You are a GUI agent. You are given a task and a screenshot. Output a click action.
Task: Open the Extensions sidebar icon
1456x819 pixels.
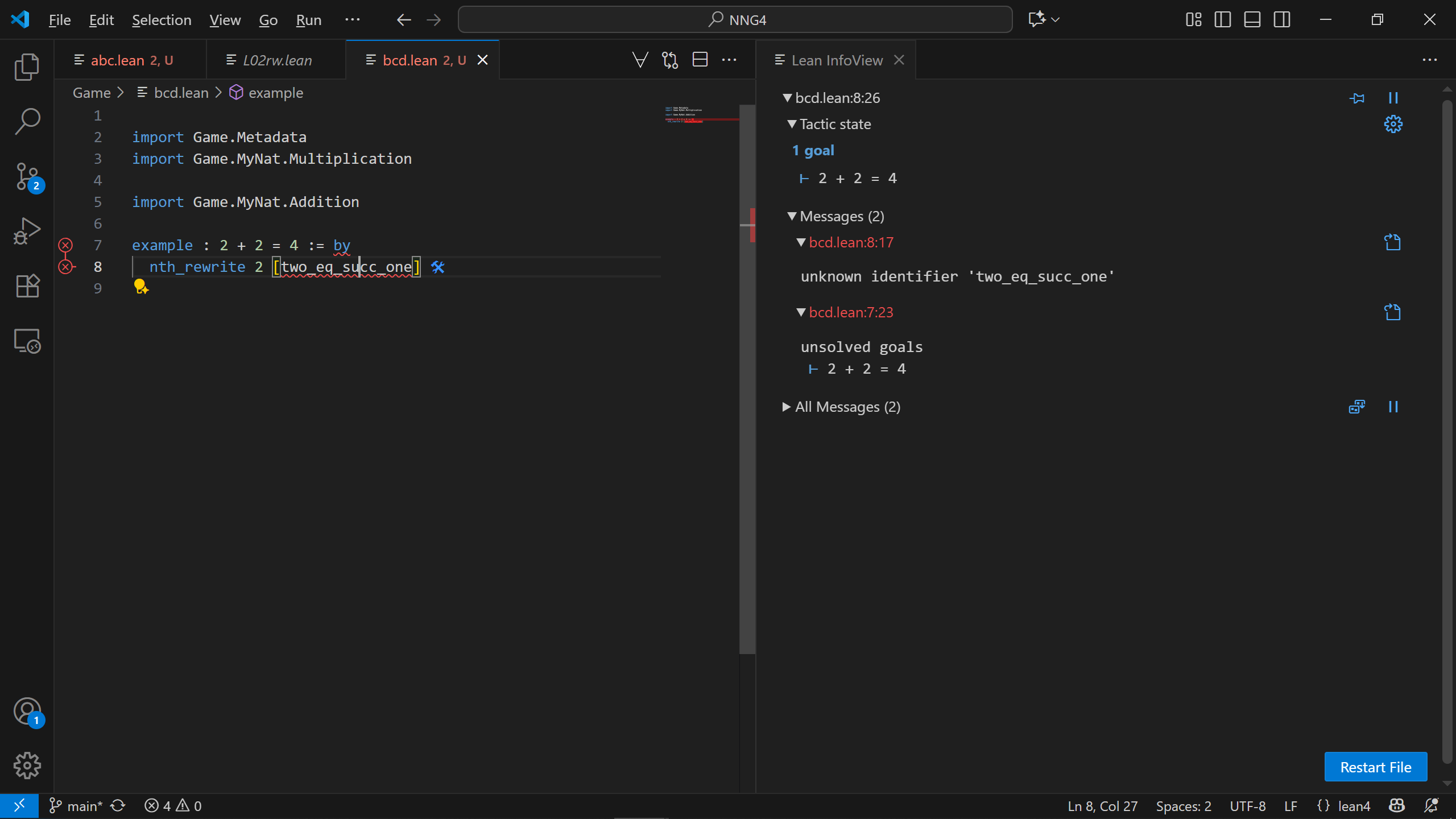tap(27, 286)
